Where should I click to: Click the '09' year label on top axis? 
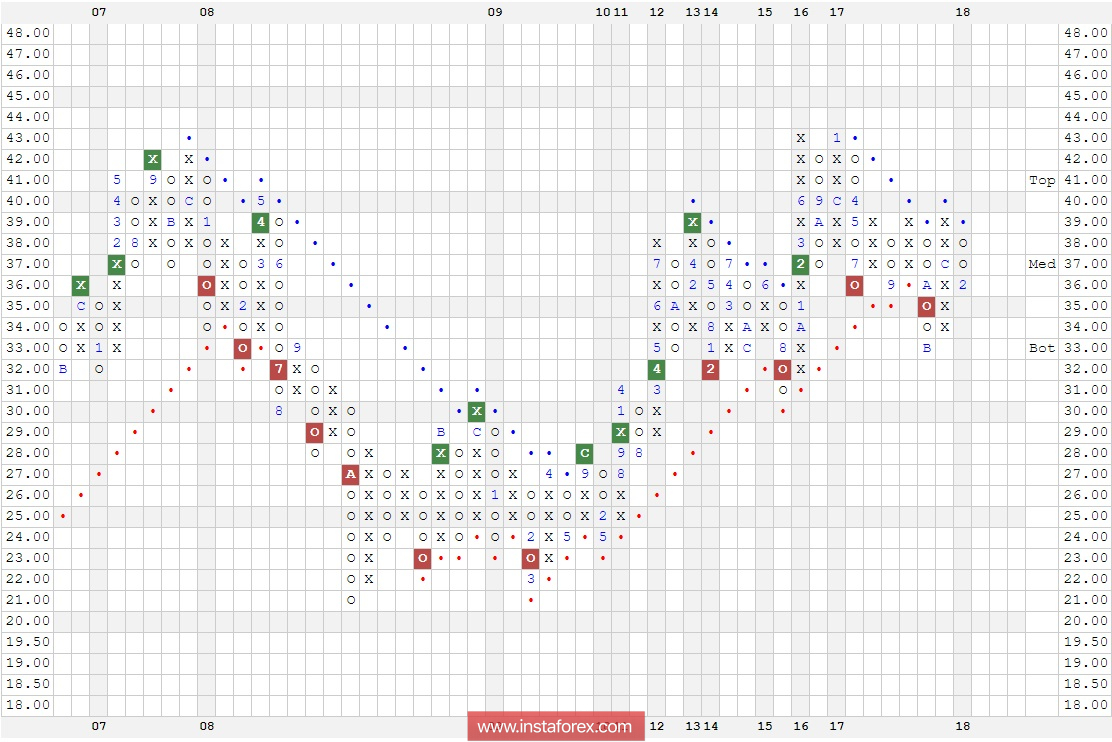pos(495,12)
